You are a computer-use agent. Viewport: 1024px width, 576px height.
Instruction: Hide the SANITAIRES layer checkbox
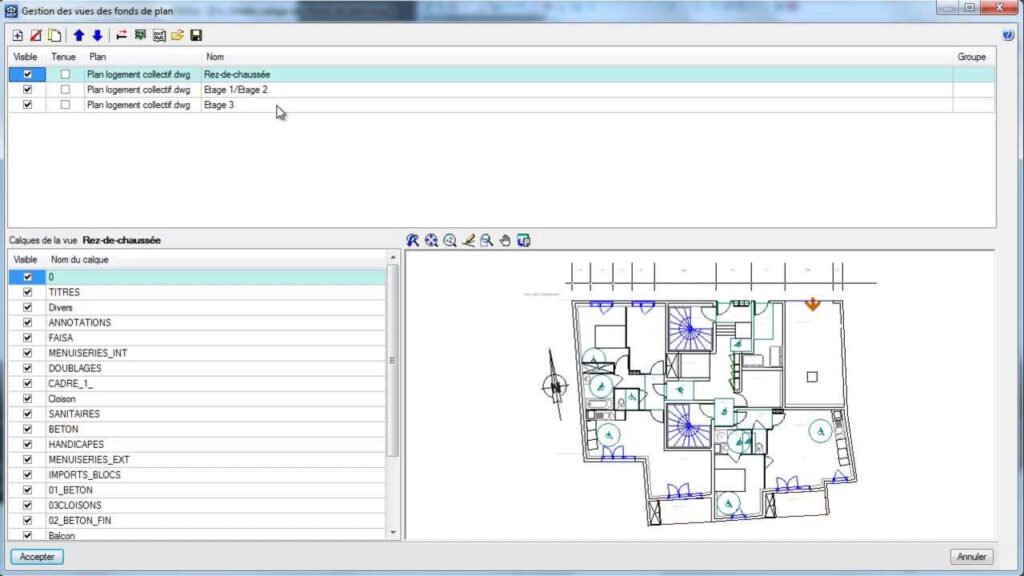[x=27, y=414]
